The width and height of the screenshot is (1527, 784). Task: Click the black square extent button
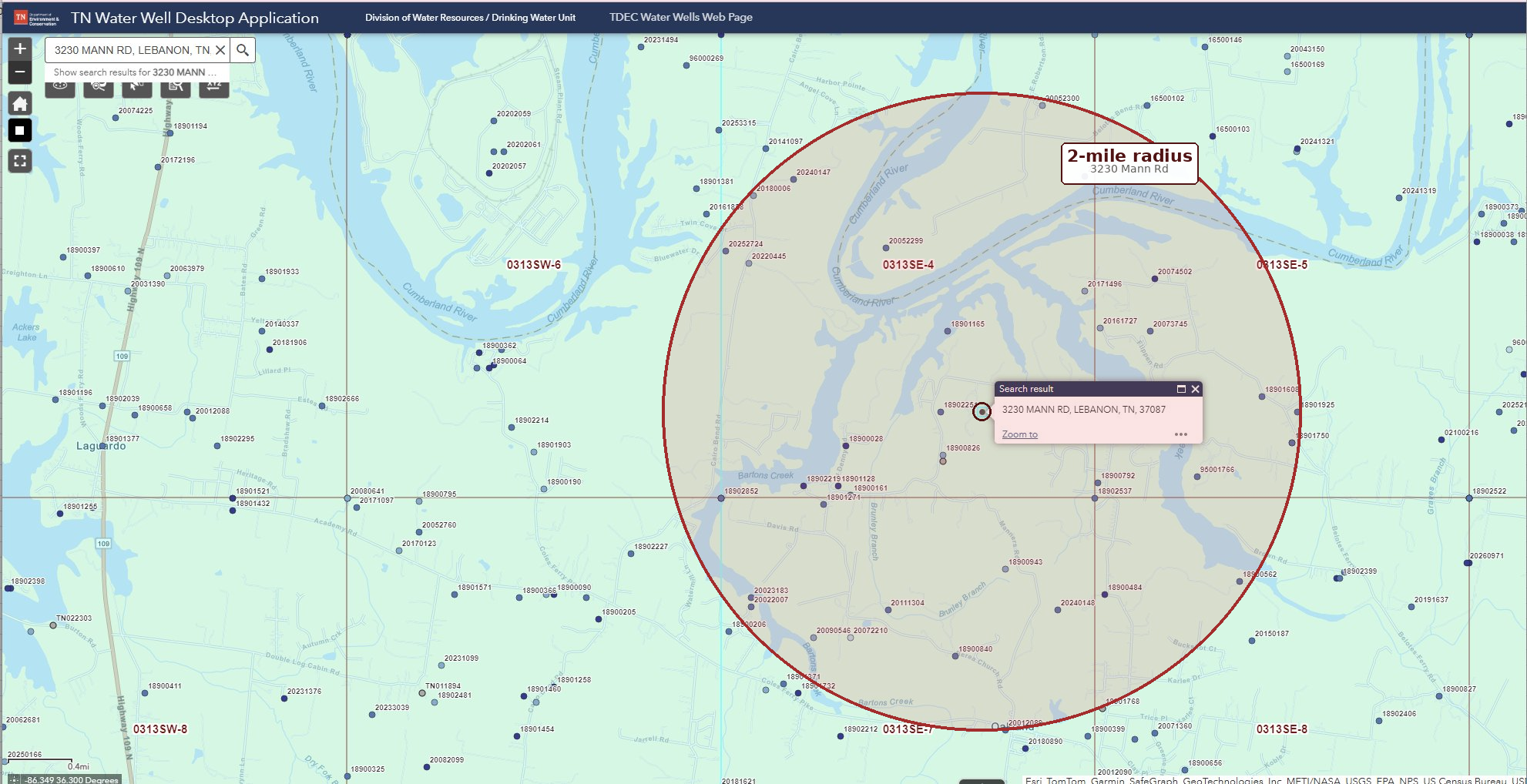20,130
